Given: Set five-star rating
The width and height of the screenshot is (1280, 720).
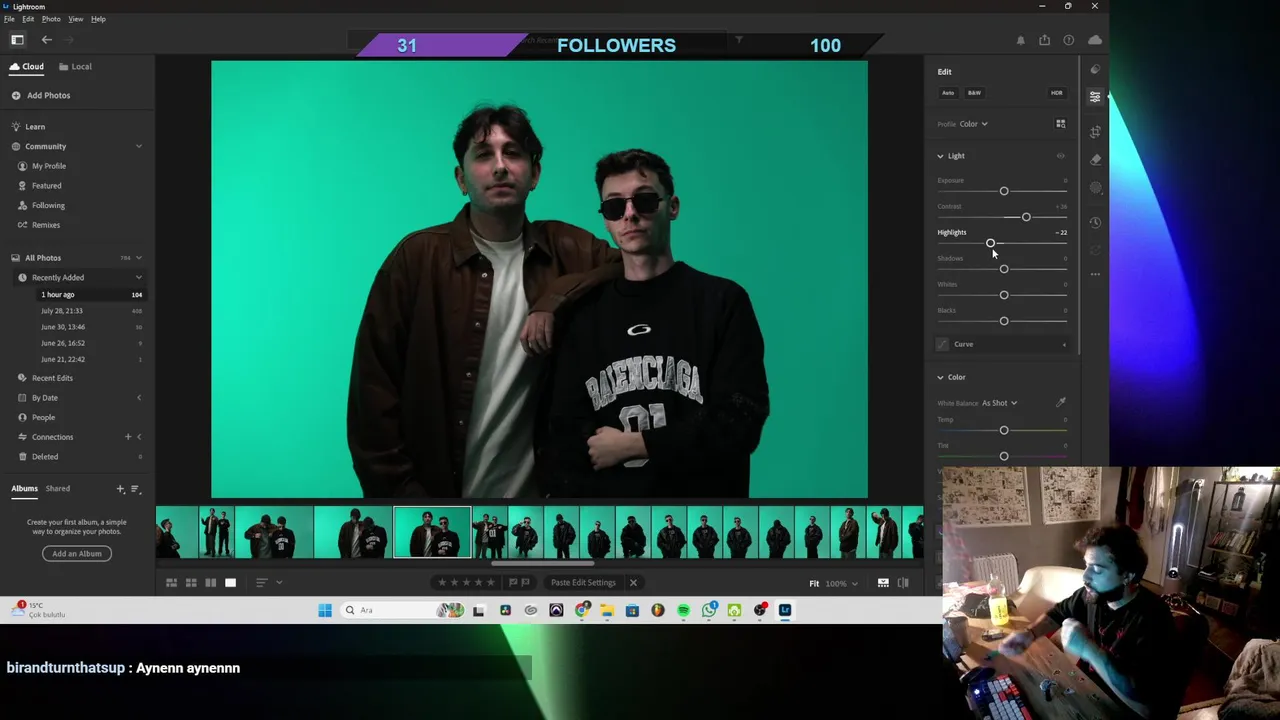Looking at the screenshot, I should (x=490, y=582).
